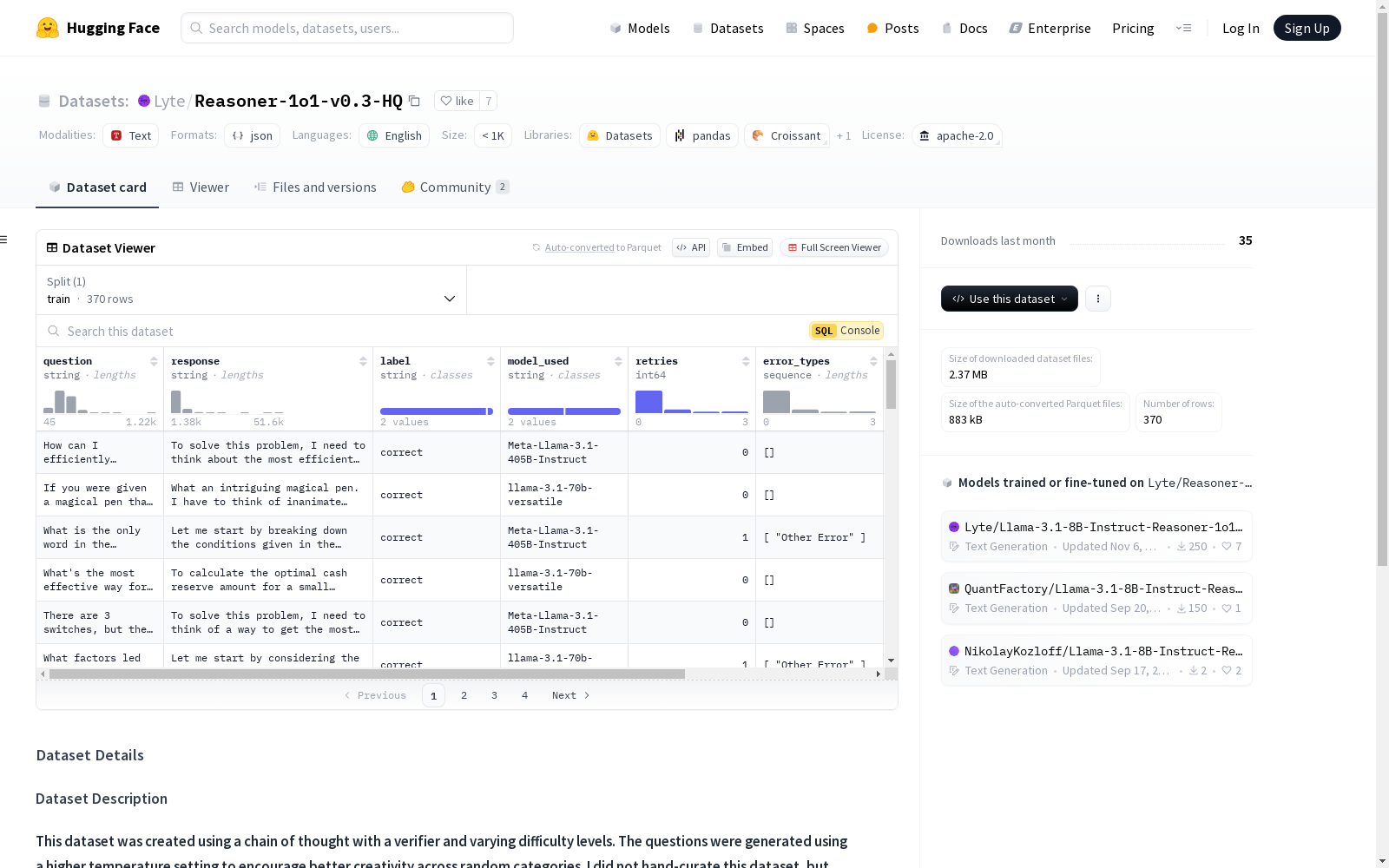Filter by the json format tag
The width and height of the screenshot is (1389, 868).
pos(253,135)
